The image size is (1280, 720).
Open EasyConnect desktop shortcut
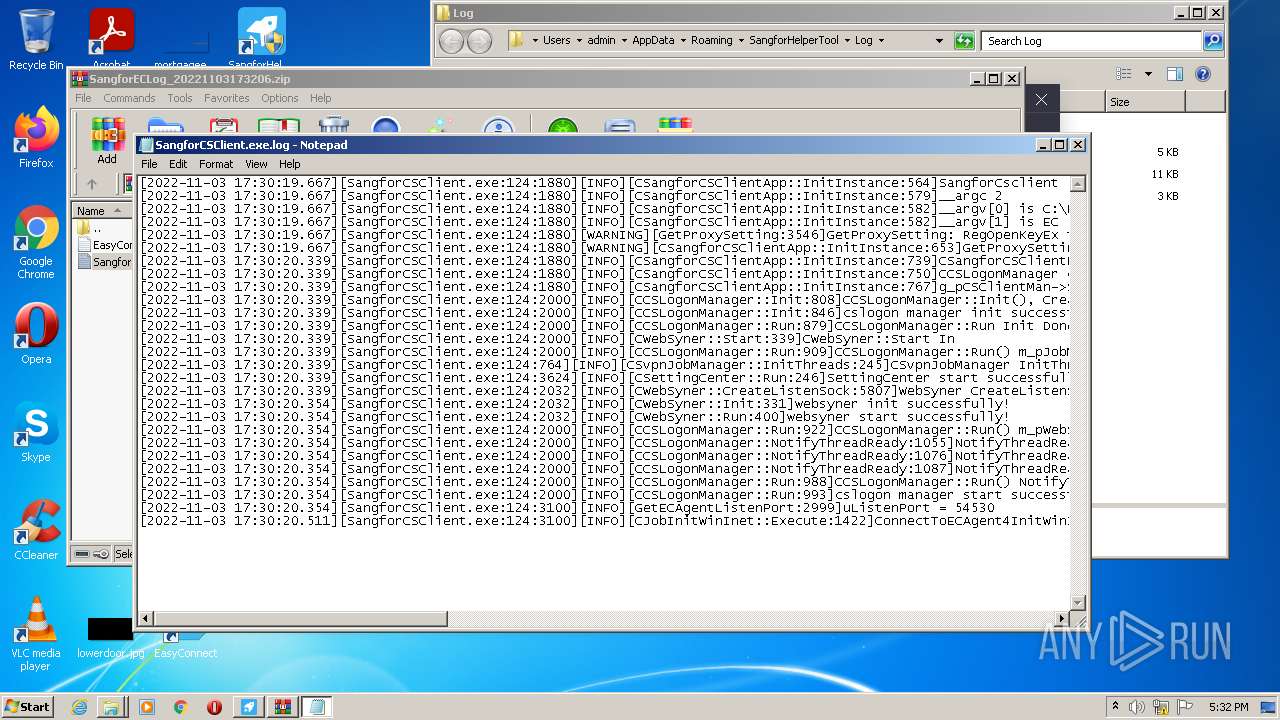[185, 645]
